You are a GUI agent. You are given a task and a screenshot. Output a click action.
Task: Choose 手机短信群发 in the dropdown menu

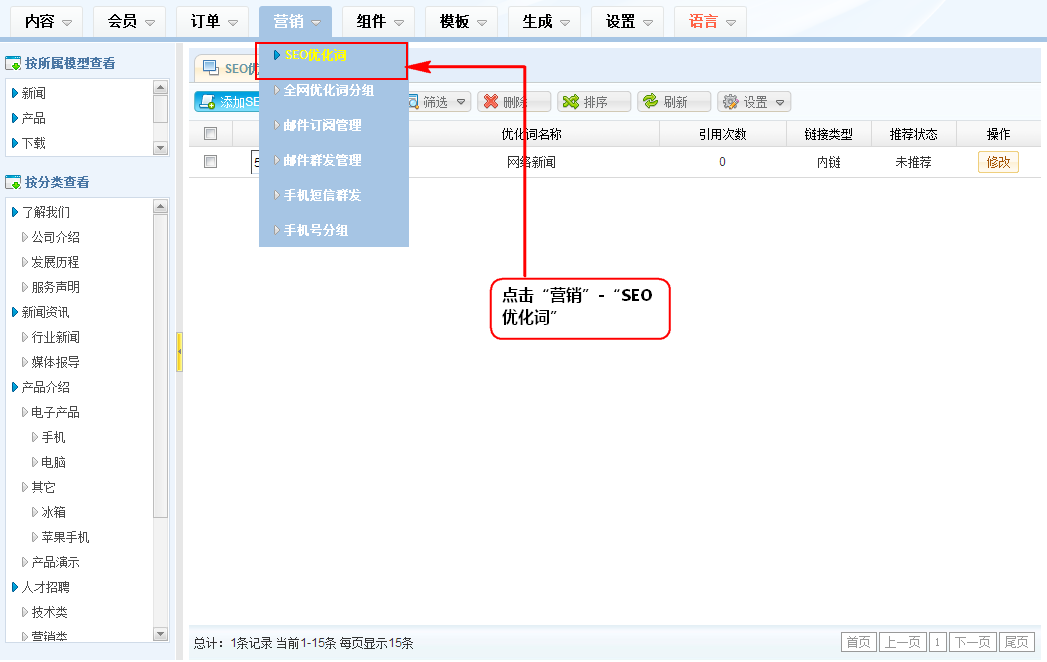[x=322, y=195]
